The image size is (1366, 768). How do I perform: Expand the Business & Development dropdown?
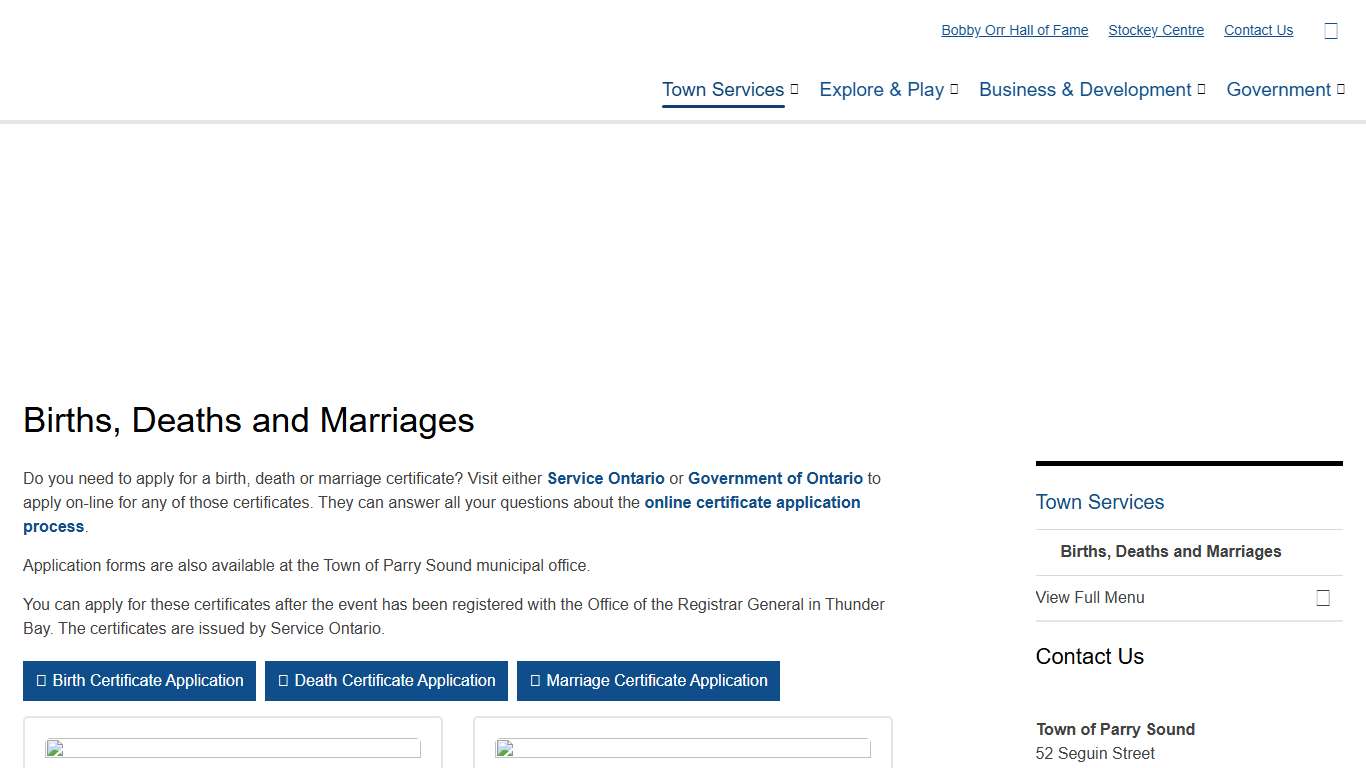click(x=1200, y=89)
